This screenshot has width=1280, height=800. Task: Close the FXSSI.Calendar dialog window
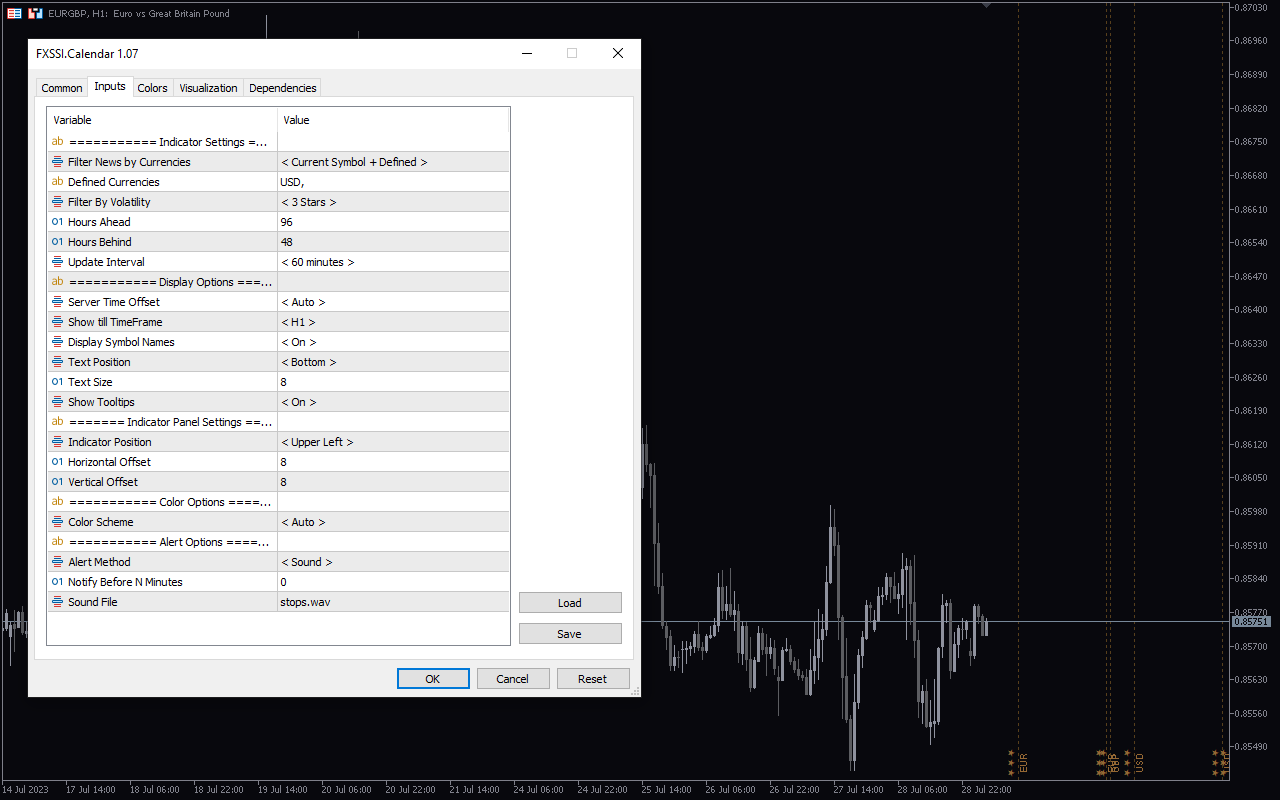[618, 53]
